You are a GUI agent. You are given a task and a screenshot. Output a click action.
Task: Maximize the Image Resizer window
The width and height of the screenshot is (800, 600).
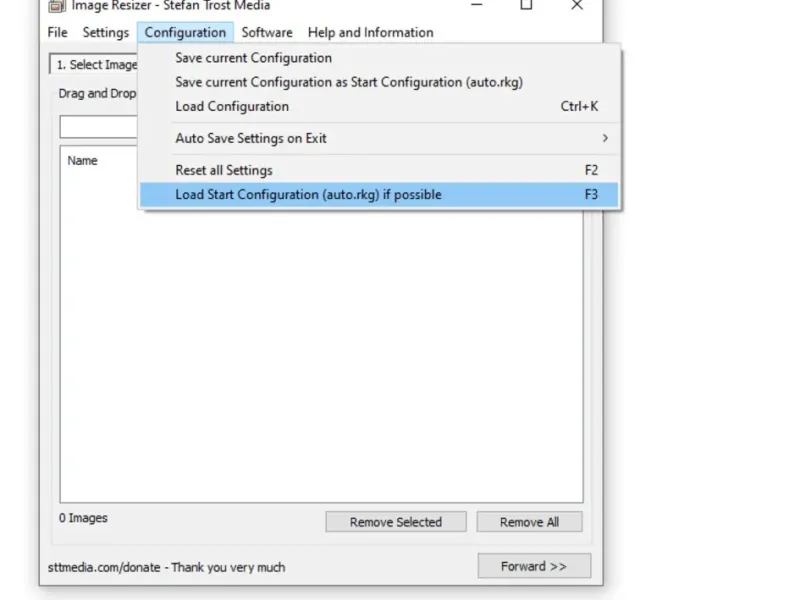pyautogui.click(x=526, y=5)
